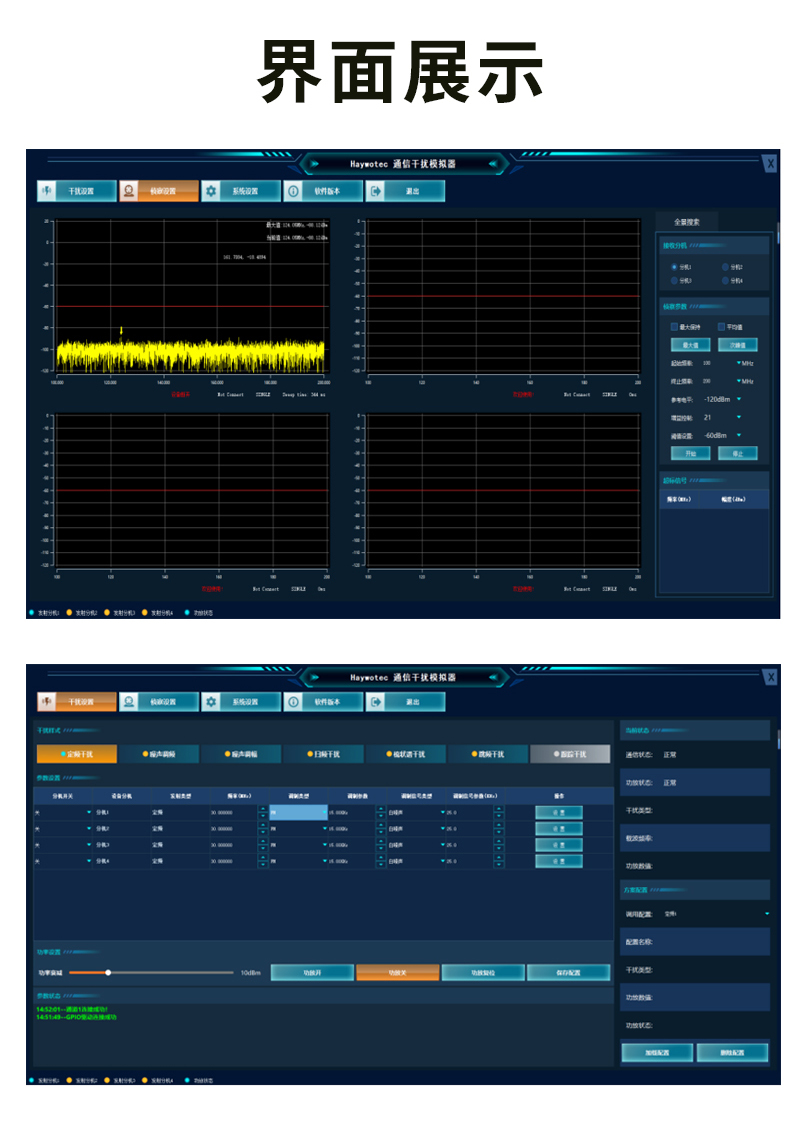Open the 调用配置 dropdown
Viewport: 800px width, 1148px height.
click(x=767, y=914)
